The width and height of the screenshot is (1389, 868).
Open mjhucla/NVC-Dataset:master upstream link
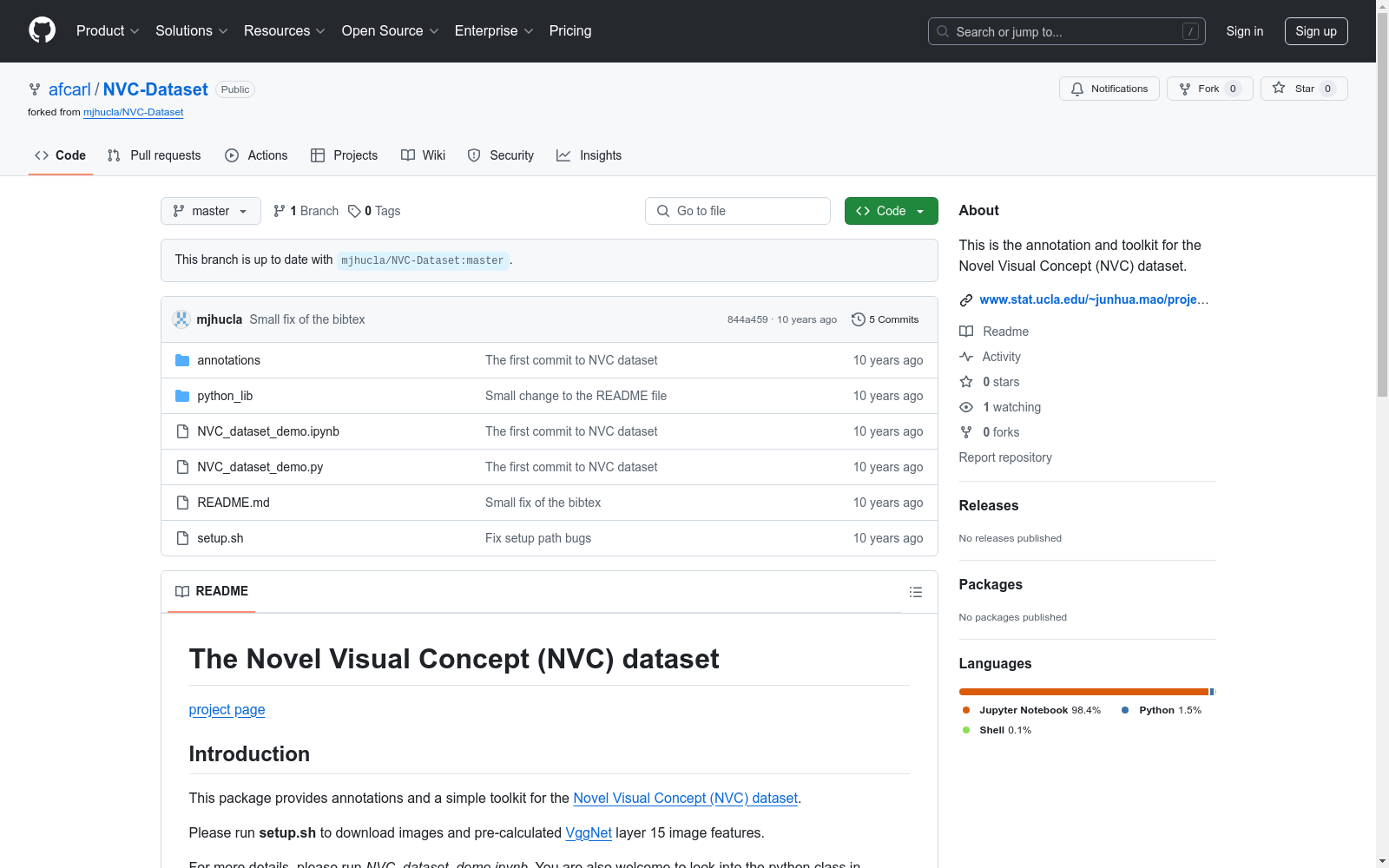tap(423, 260)
